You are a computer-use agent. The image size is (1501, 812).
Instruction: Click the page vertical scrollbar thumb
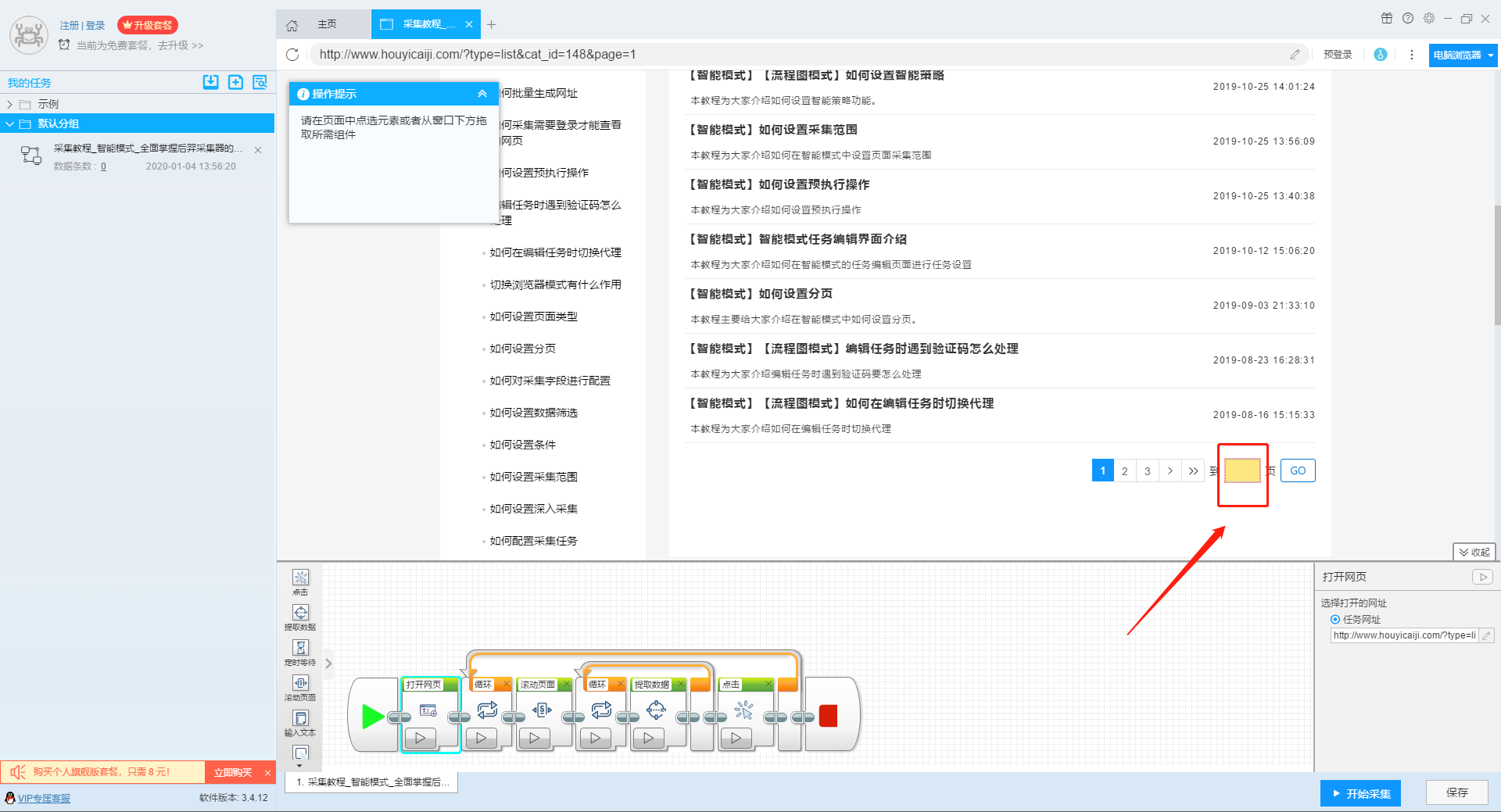[1496, 264]
